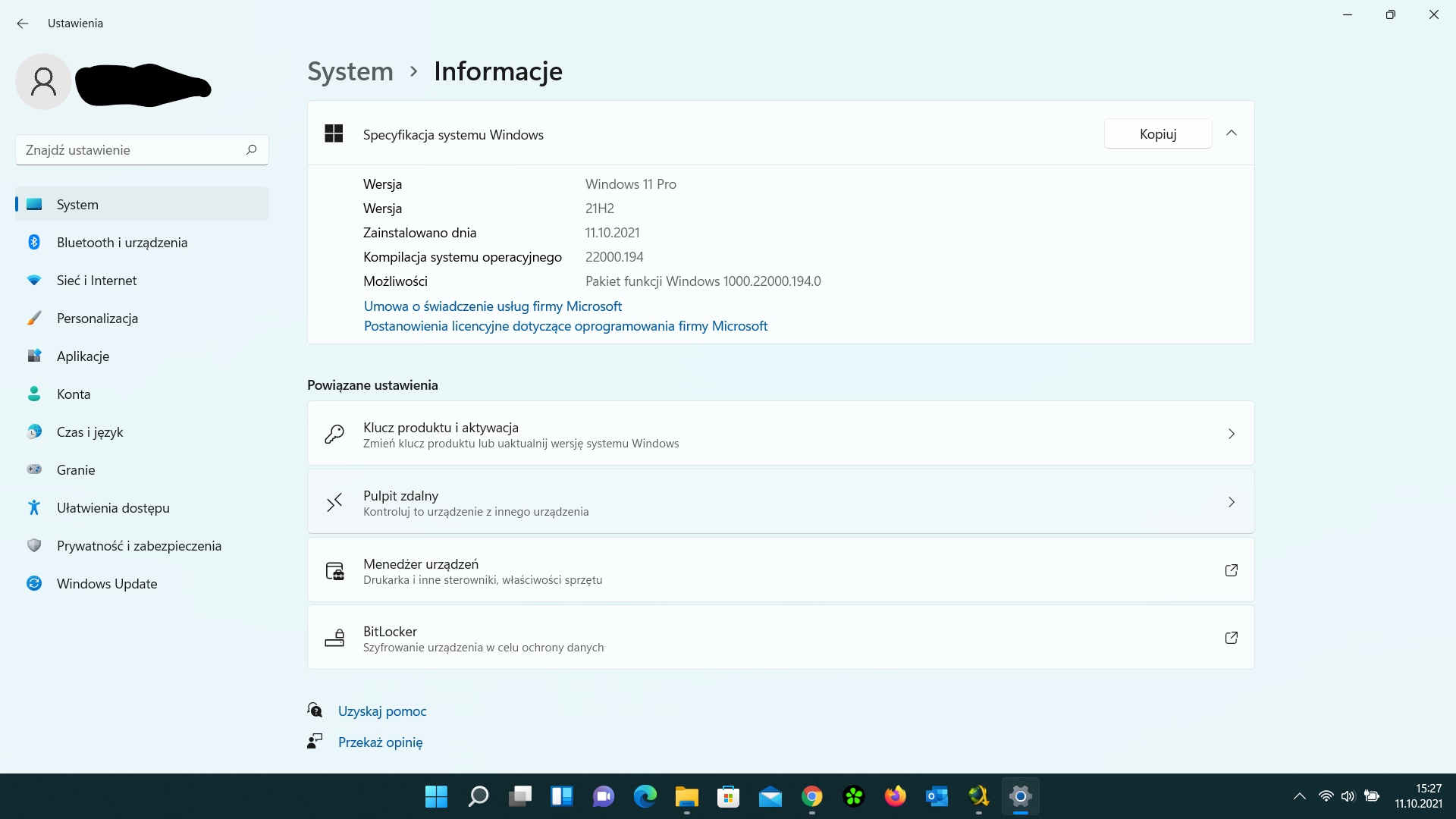Open Postanowienia licencyjne Microsoft link
The height and width of the screenshot is (819, 1456).
(566, 325)
